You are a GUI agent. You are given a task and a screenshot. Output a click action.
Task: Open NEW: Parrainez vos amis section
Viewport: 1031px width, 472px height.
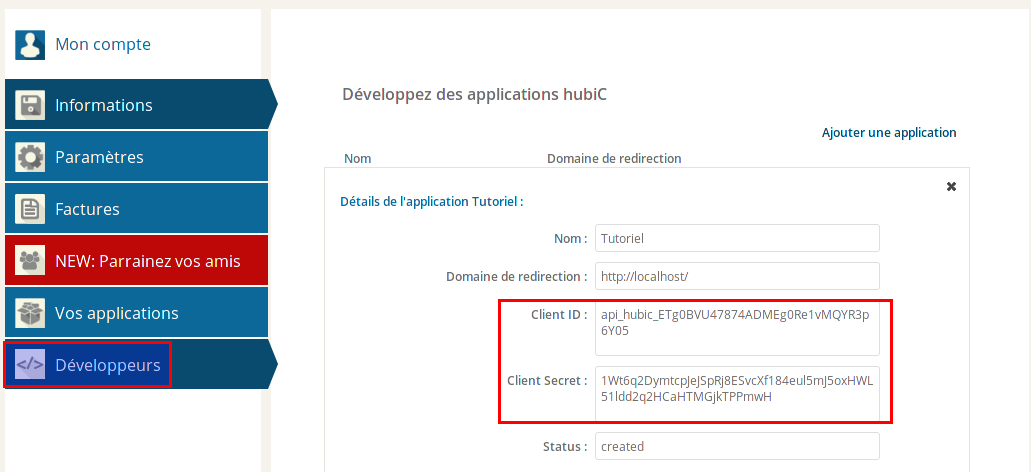137,260
